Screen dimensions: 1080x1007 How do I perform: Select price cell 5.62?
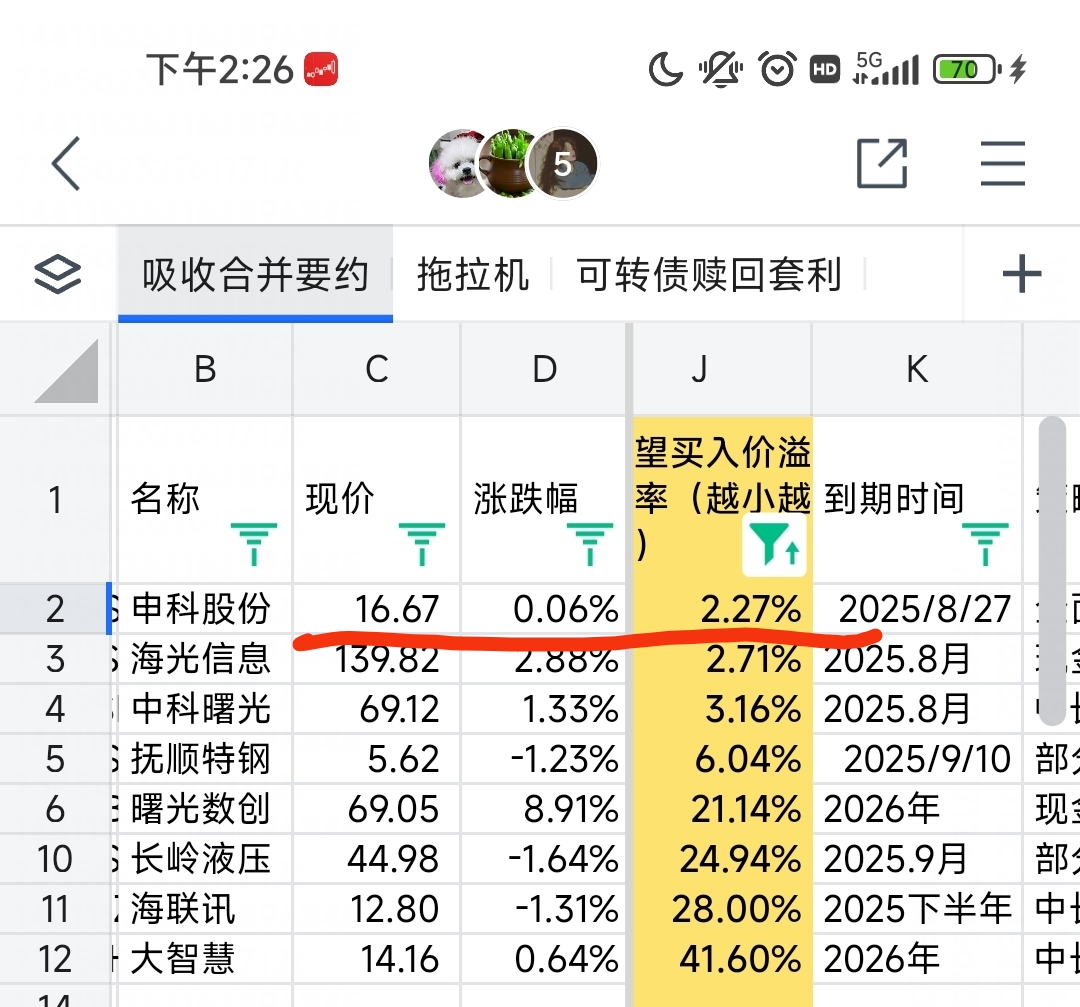pos(377,759)
